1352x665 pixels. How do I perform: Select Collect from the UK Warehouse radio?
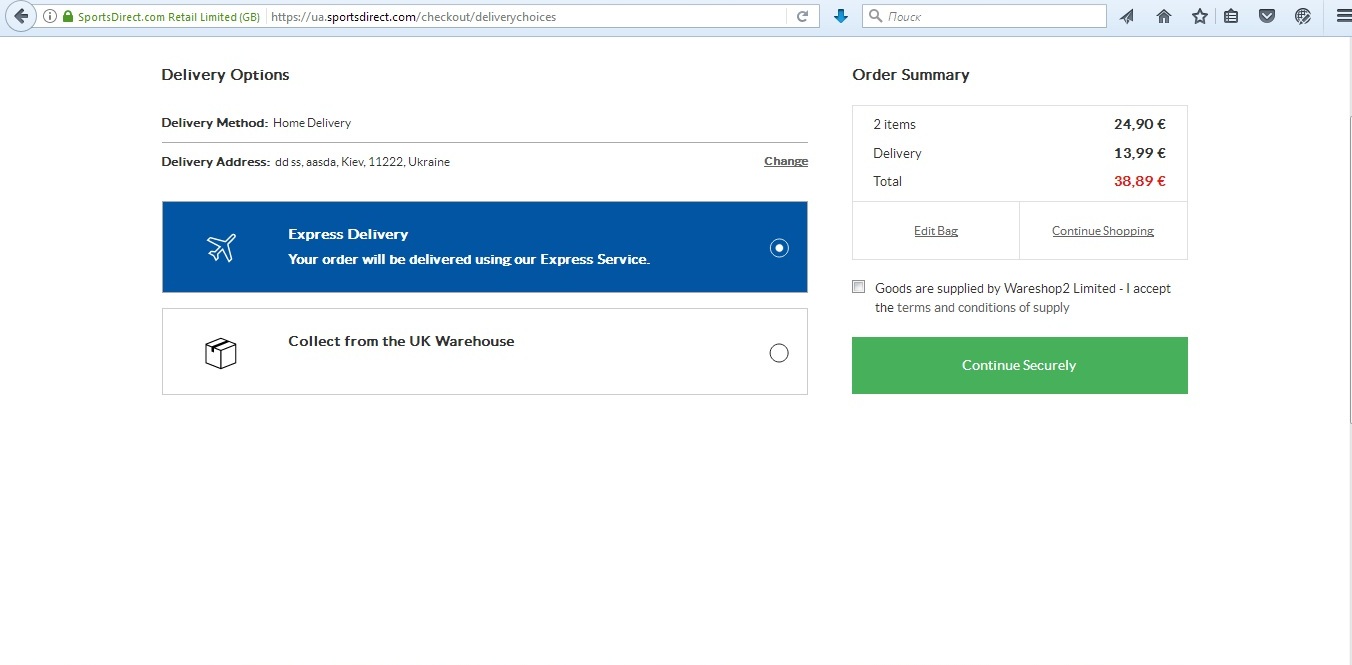point(779,353)
